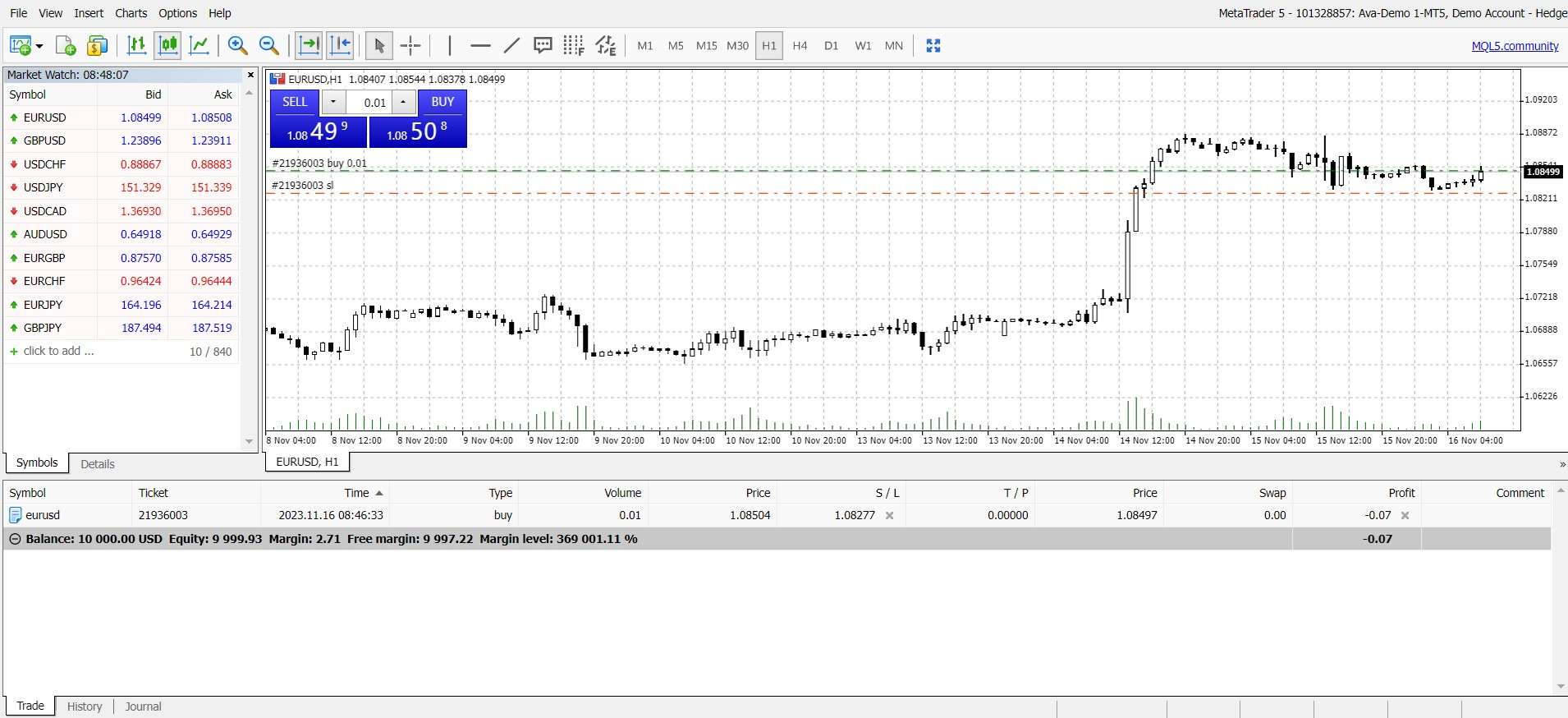Image resolution: width=1568 pixels, height=718 pixels.
Task: Draw a horizontal line tool
Action: coord(480,46)
